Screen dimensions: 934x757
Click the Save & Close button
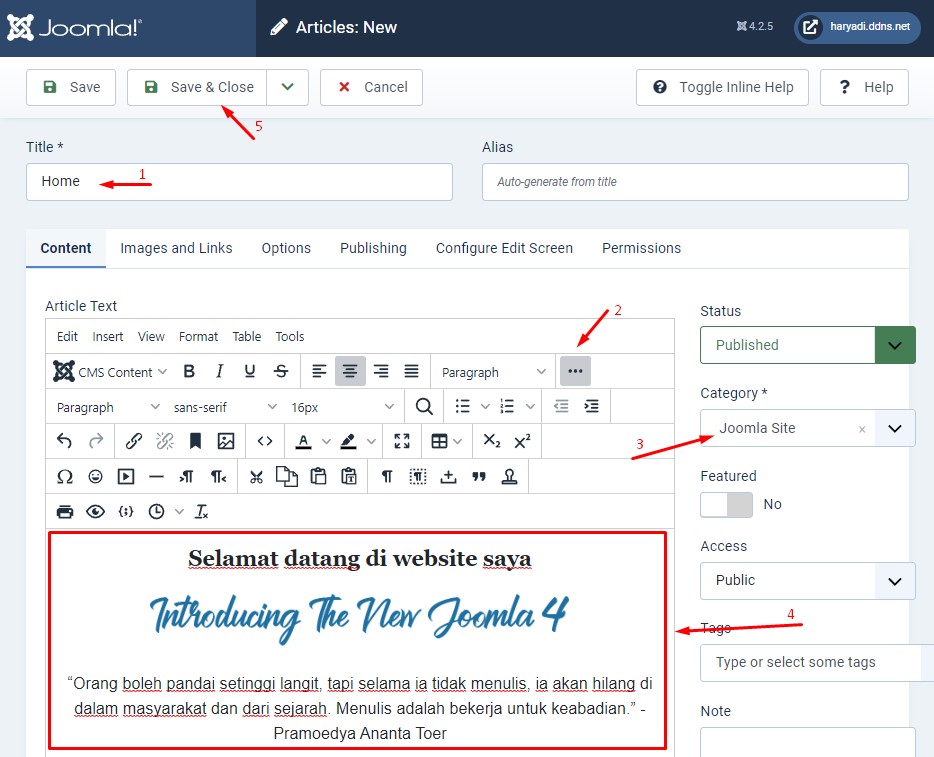point(198,87)
